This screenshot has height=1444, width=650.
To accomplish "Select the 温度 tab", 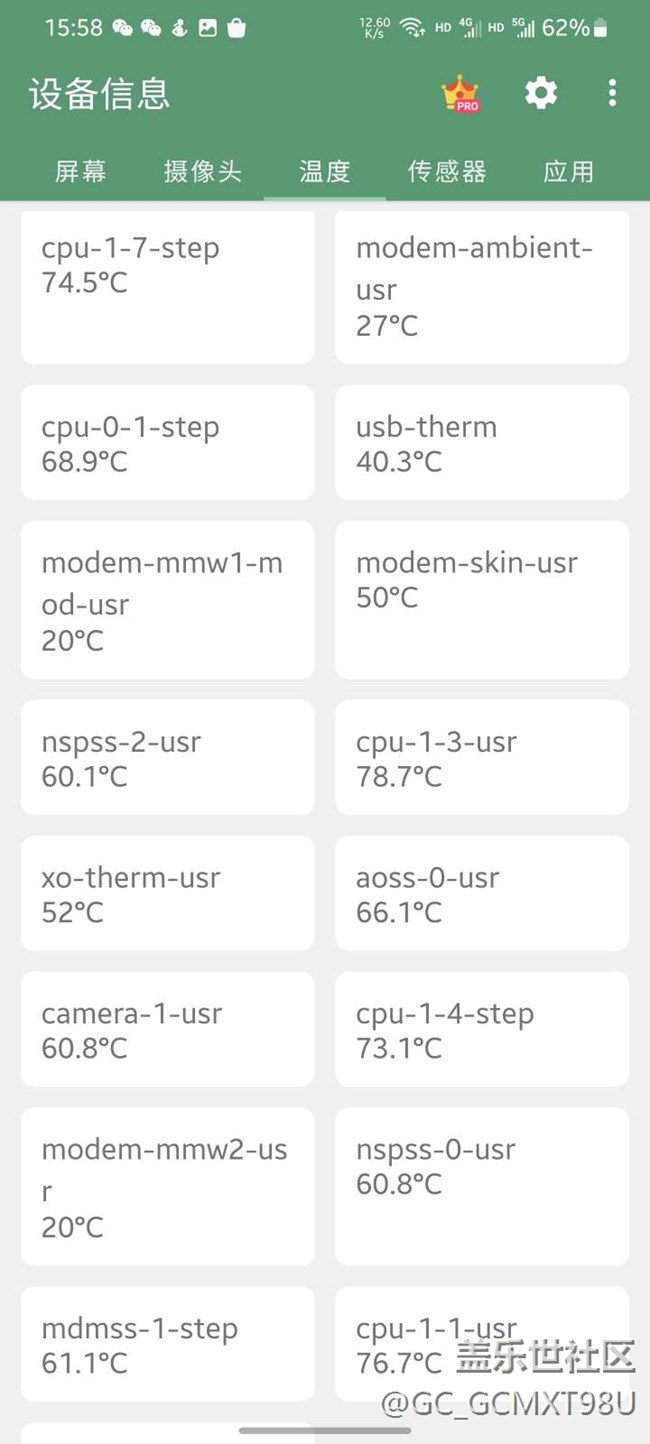I will pos(325,171).
